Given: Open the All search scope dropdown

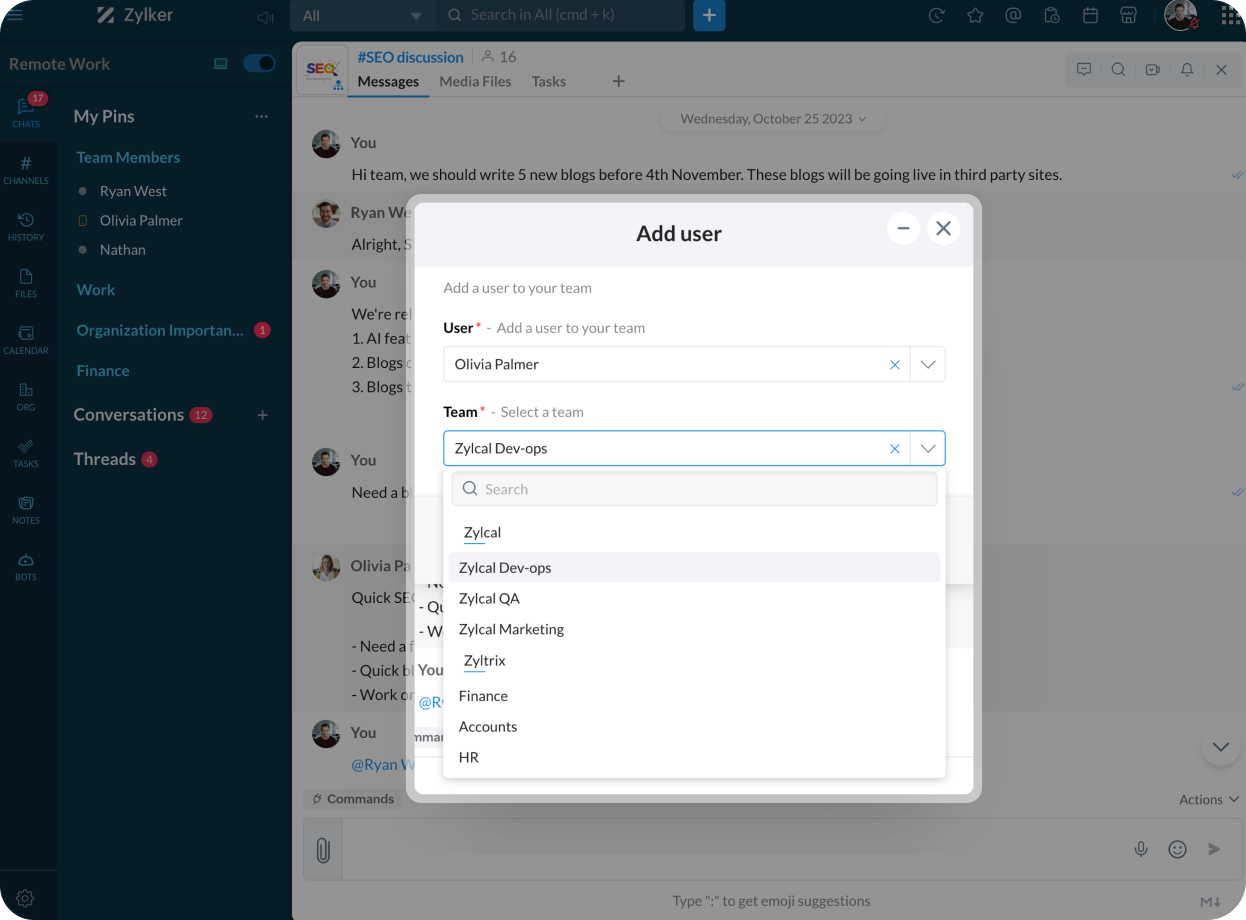Looking at the screenshot, I should pos(362,15).
